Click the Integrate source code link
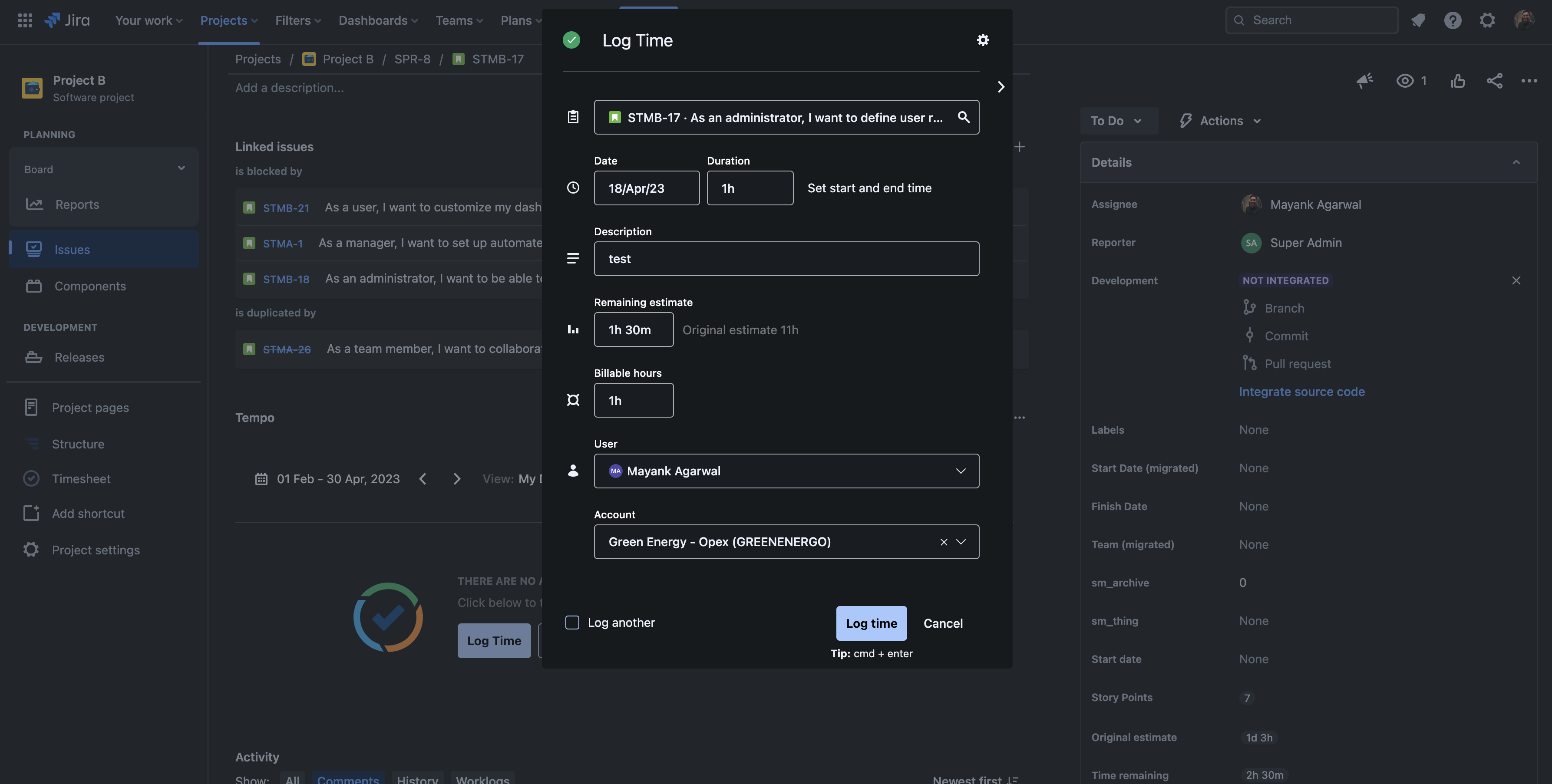 [x=1301, y=392]
